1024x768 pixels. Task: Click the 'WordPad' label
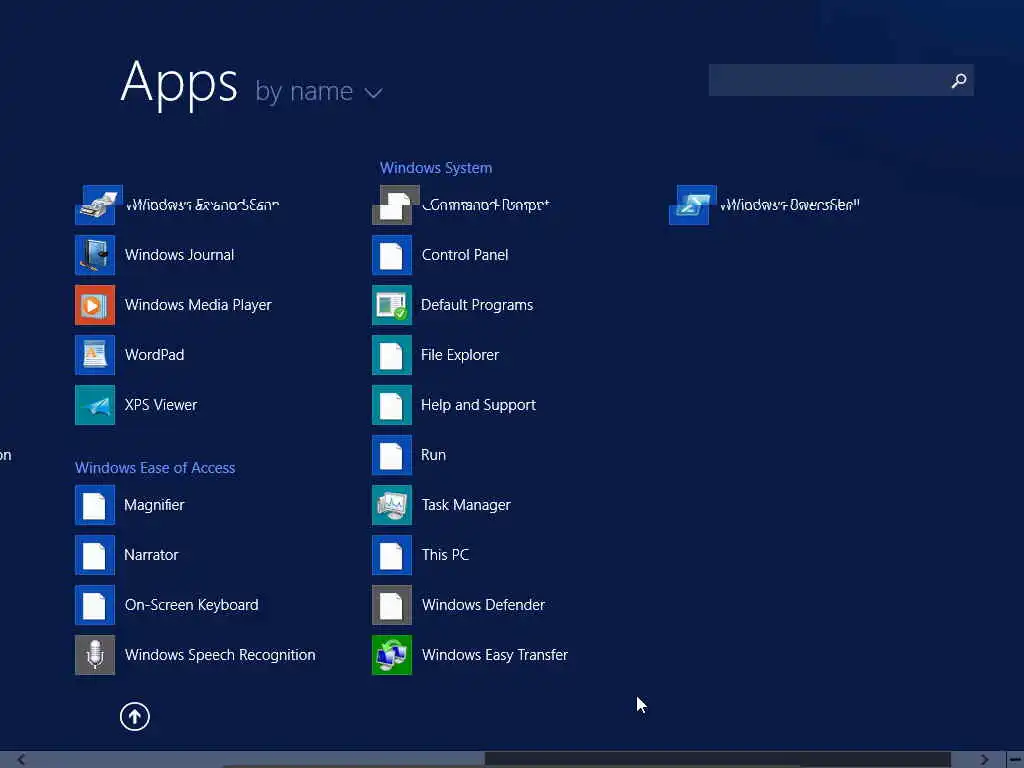point(154,355)
